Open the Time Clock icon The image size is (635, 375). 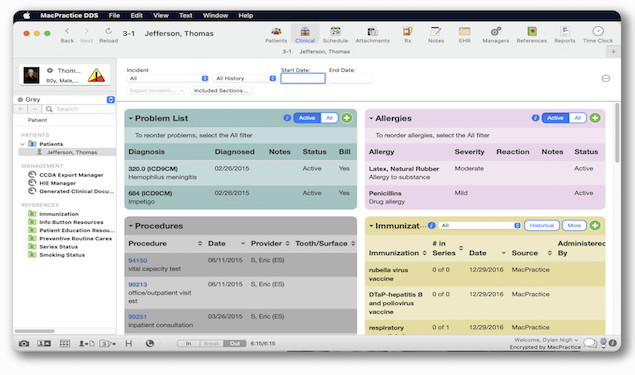click(x=598, y=35)
